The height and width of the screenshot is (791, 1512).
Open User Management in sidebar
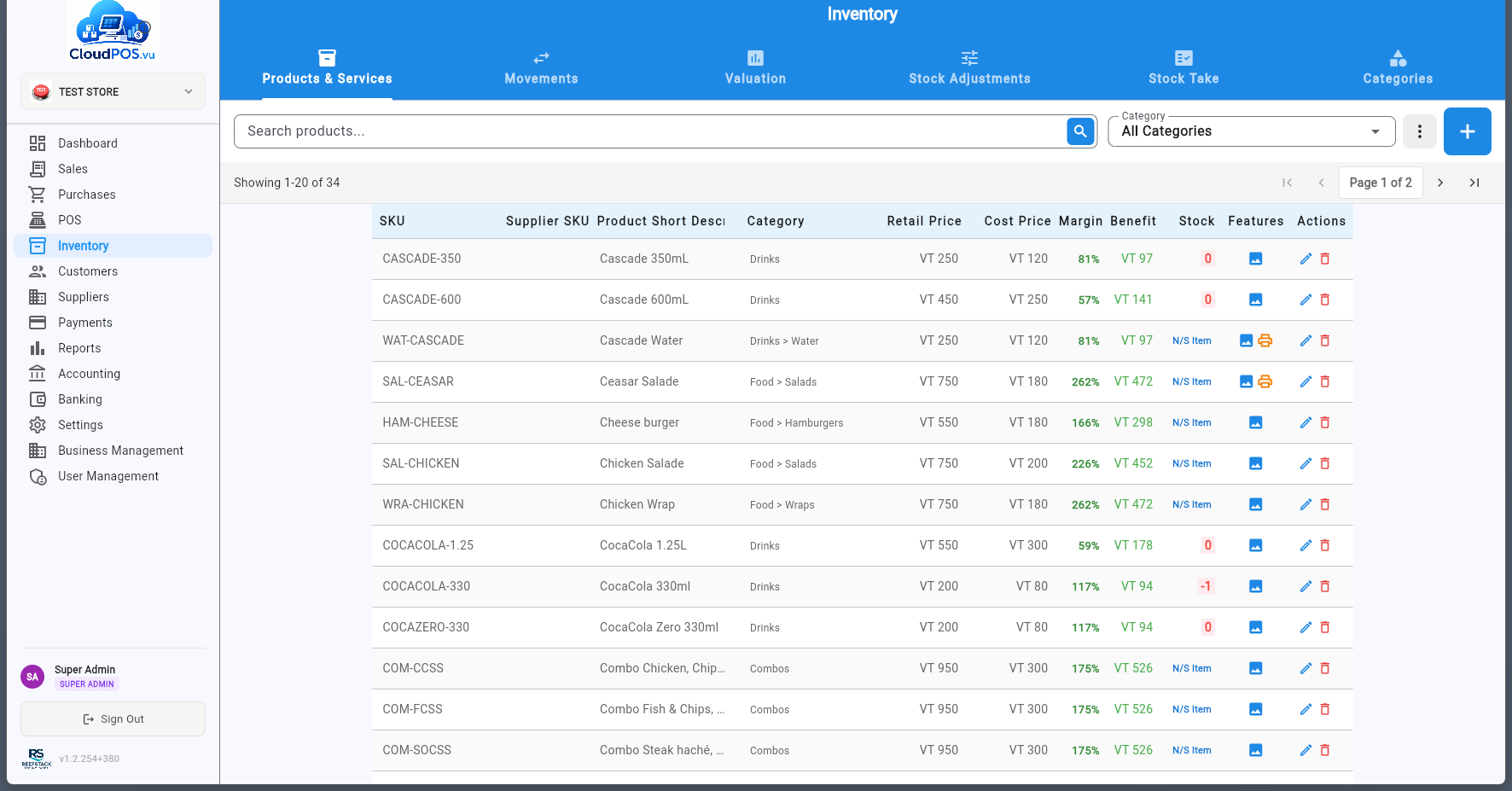pyautogui.click(x=113, y=476)
